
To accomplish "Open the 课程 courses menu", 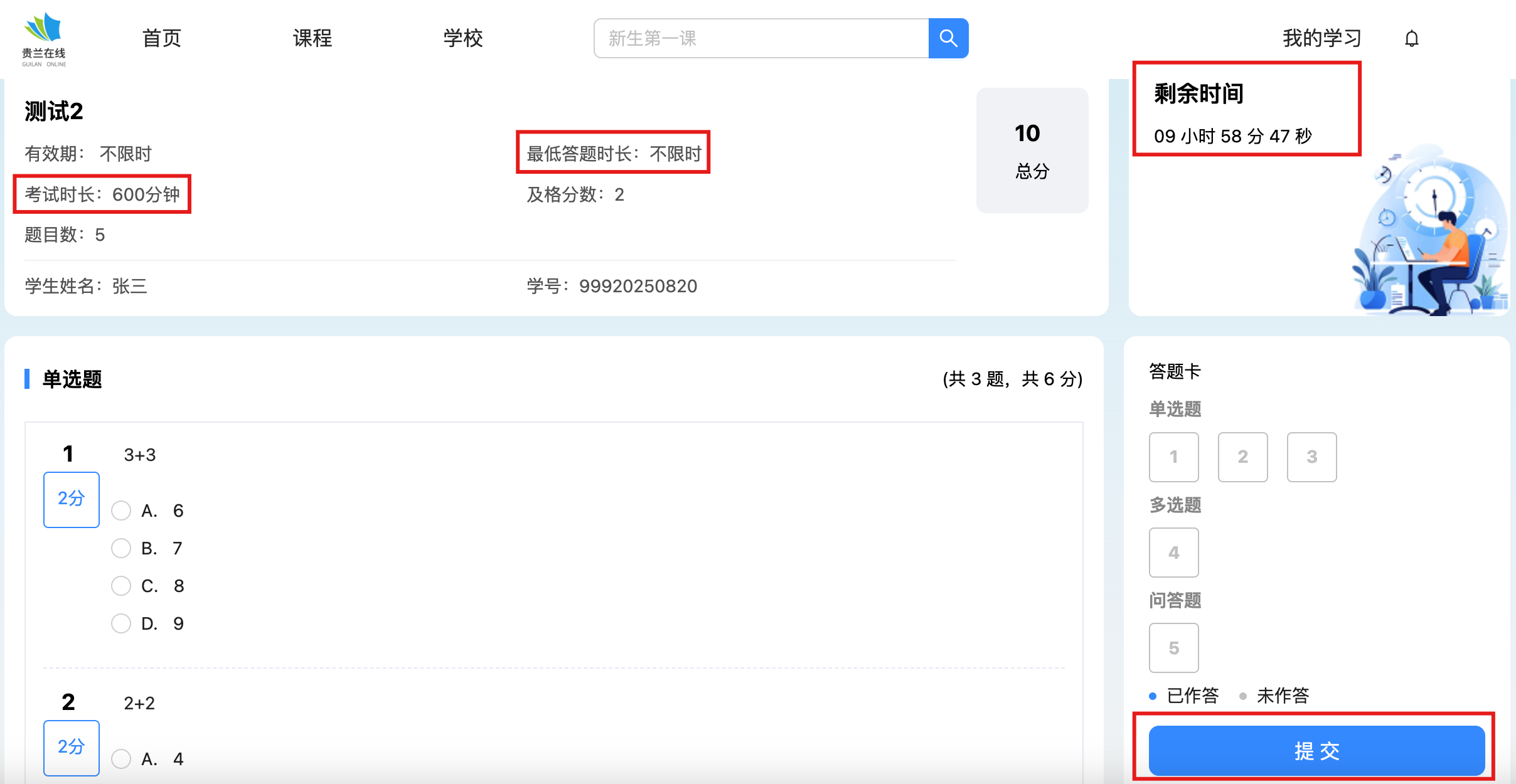I will click(x=312, y=38).
